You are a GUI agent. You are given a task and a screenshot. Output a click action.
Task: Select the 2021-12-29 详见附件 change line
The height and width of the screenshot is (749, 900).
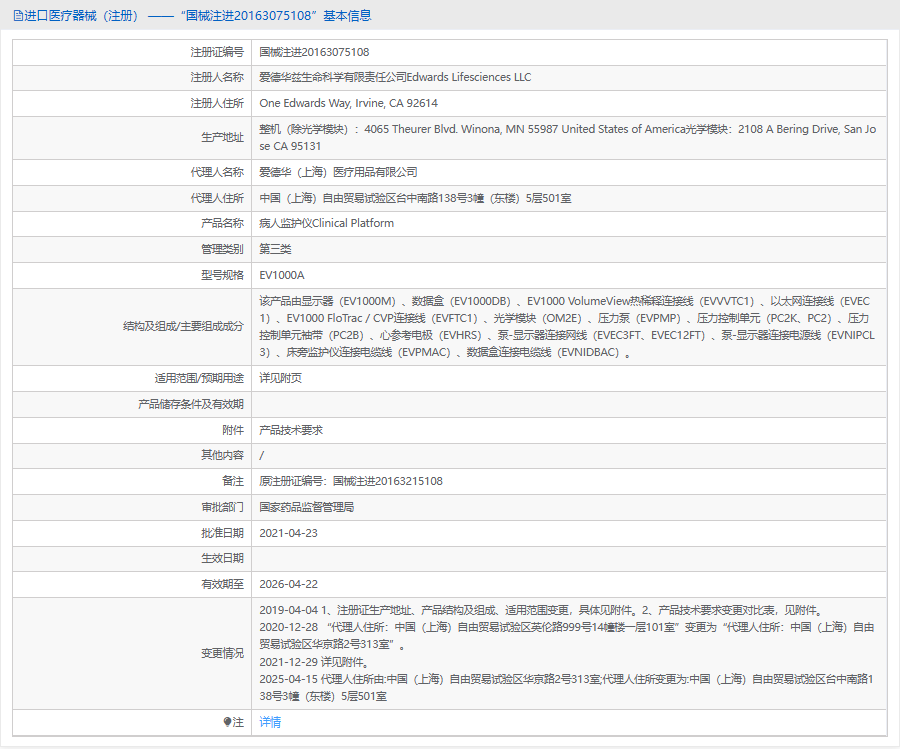(x=313, y=662)
